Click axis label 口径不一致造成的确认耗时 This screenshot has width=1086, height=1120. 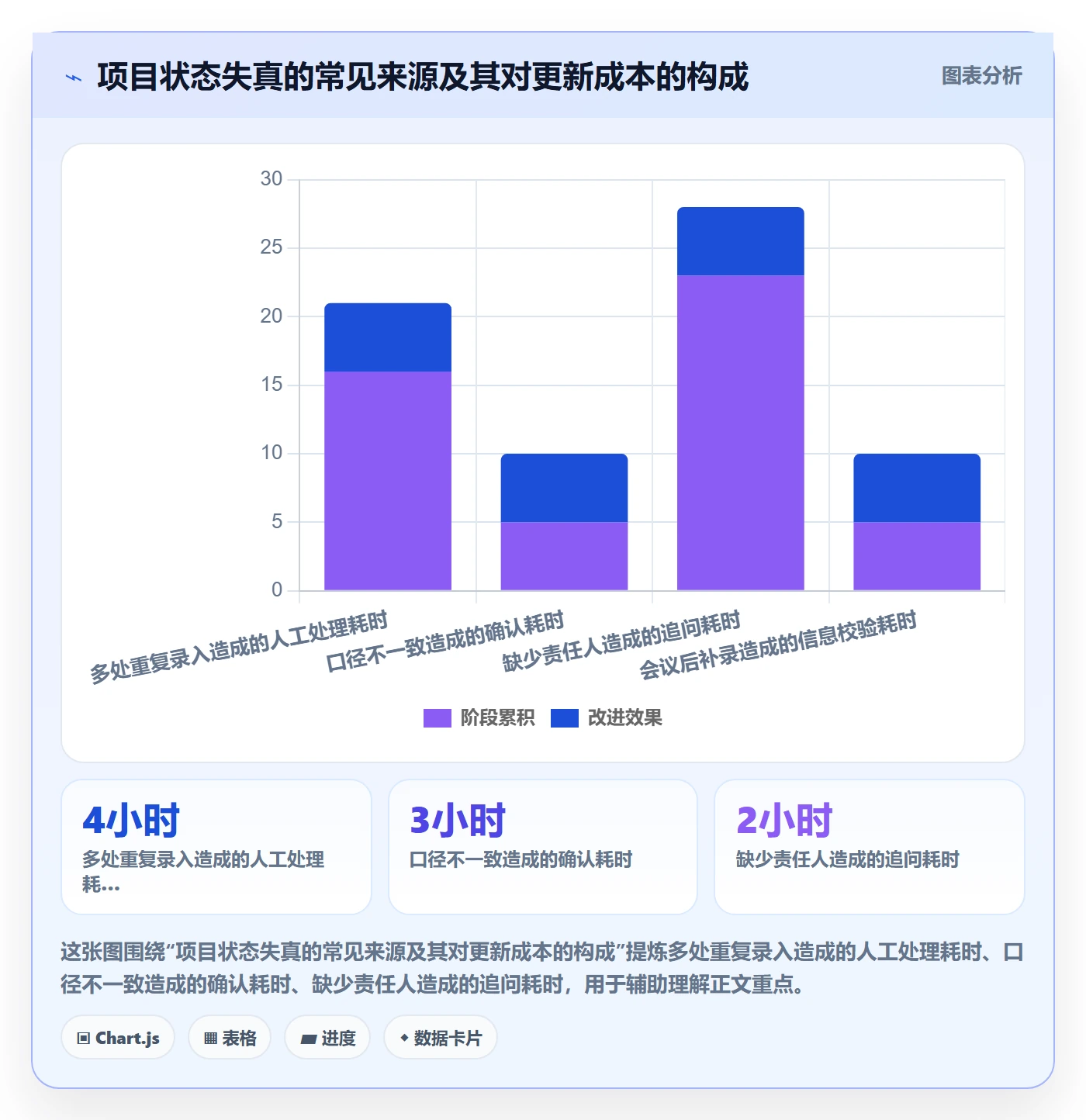pos(445,641)
